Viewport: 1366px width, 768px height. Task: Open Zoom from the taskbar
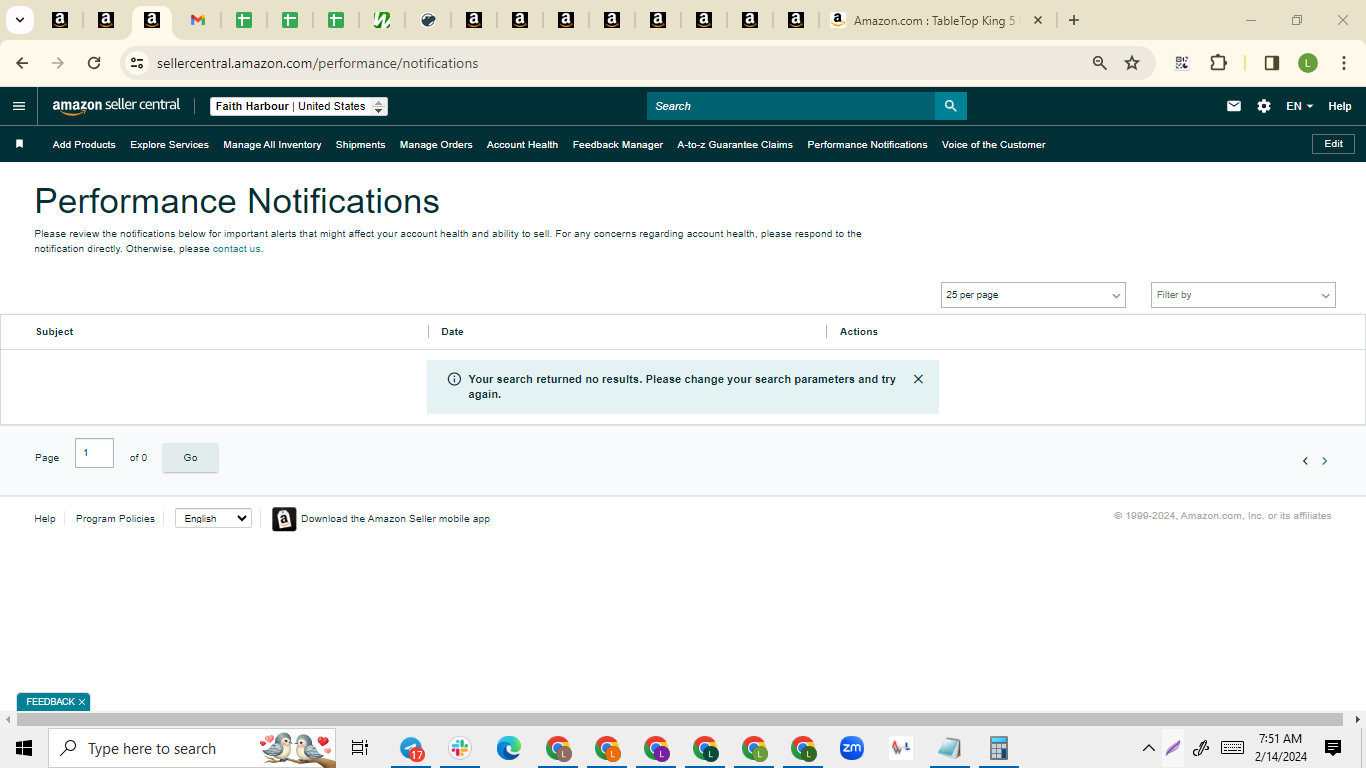coord(852,748)
